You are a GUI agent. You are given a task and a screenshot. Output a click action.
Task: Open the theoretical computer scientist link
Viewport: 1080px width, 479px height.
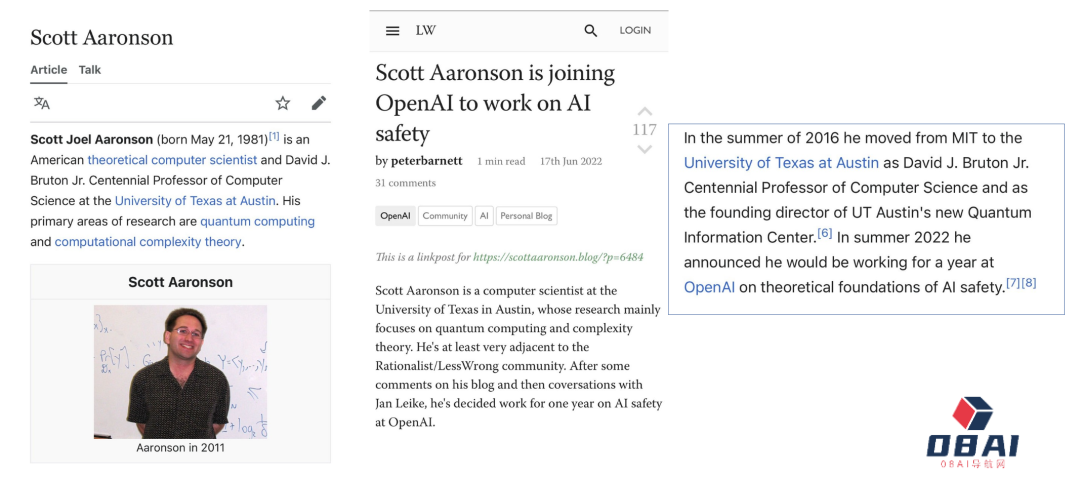[172, 160]
